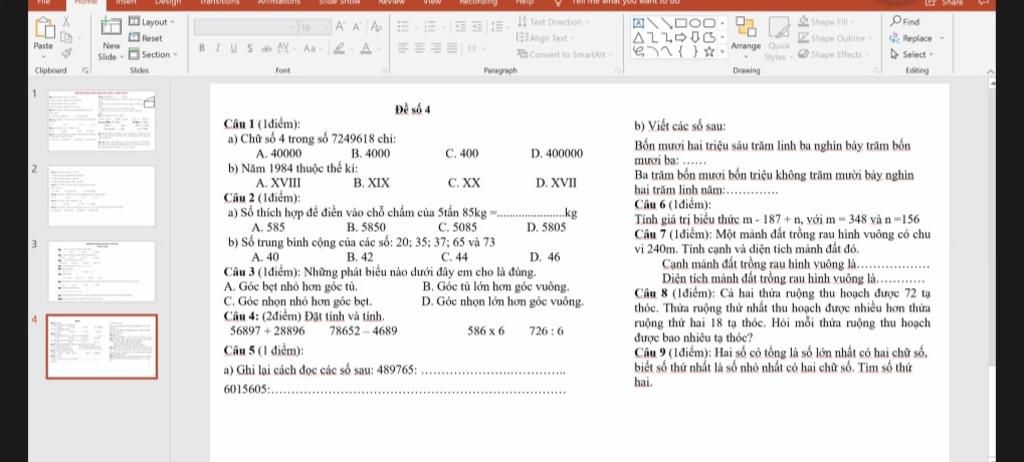Open Shape Fill color picker
This screenshot has height=462, width=1024.
[827, 22]
